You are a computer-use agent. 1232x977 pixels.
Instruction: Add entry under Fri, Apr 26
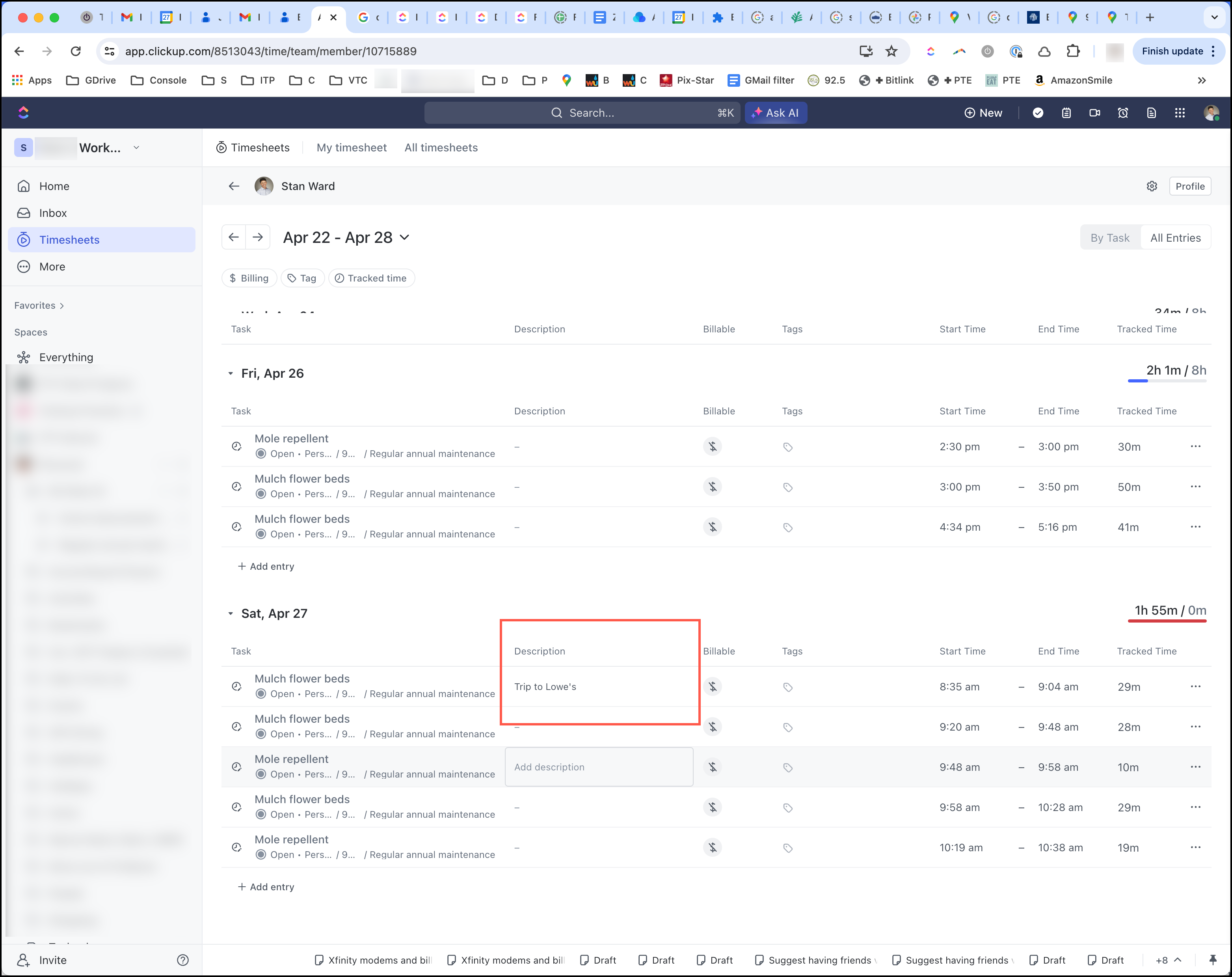click(266, 566)
